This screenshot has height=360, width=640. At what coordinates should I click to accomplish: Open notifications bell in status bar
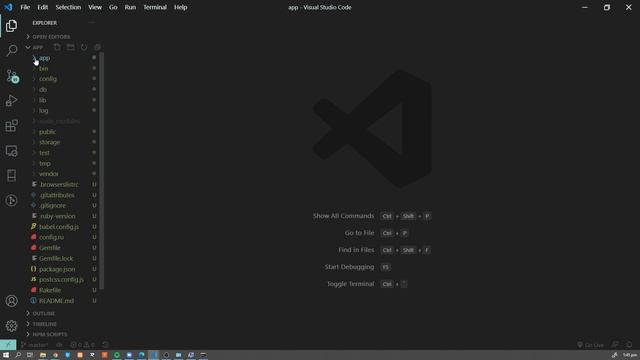[x=629, y=345]
